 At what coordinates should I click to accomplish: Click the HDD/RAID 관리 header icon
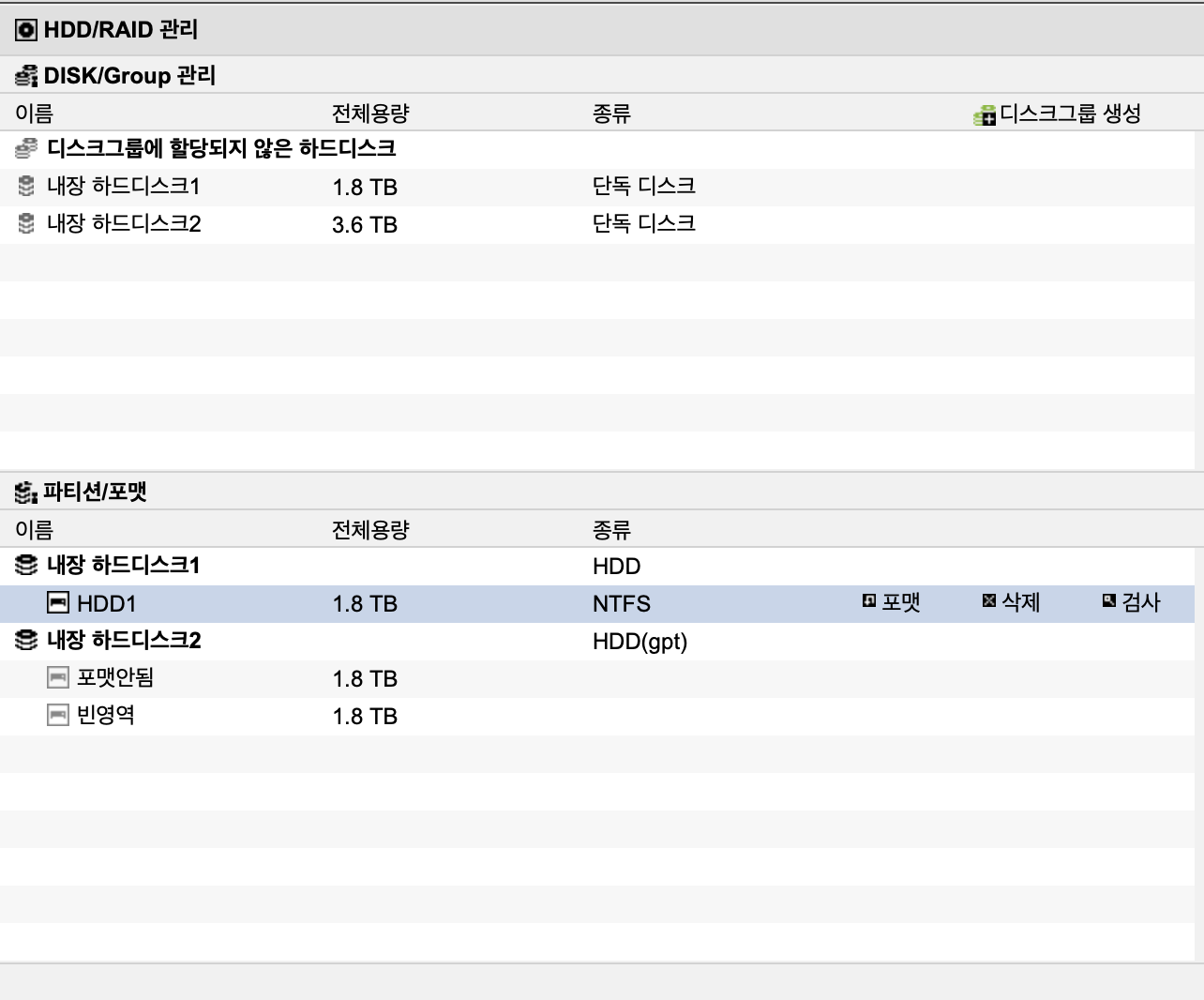click(x=26, y=30)
